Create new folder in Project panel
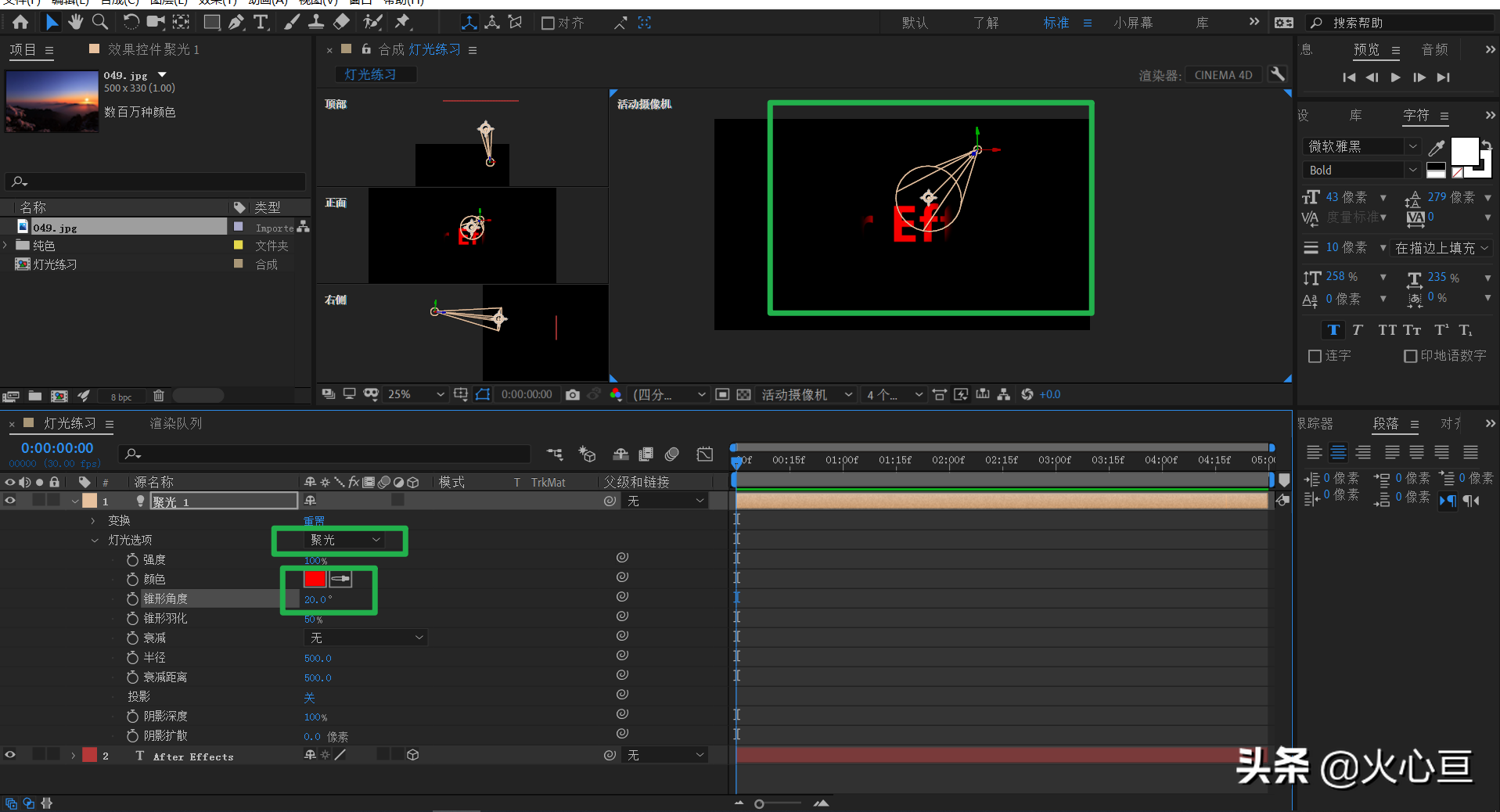Viewport: 1500px width, 812px height. coord(35,396)
